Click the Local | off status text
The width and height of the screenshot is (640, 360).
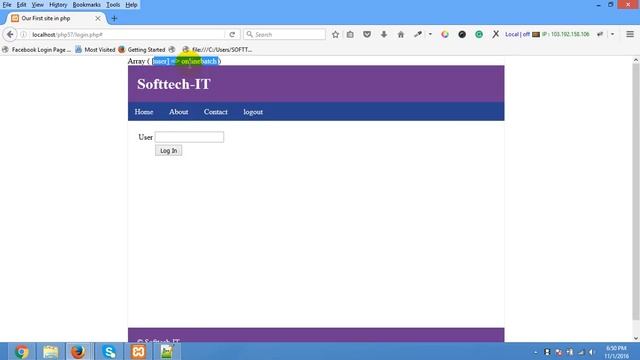(517, 34)
